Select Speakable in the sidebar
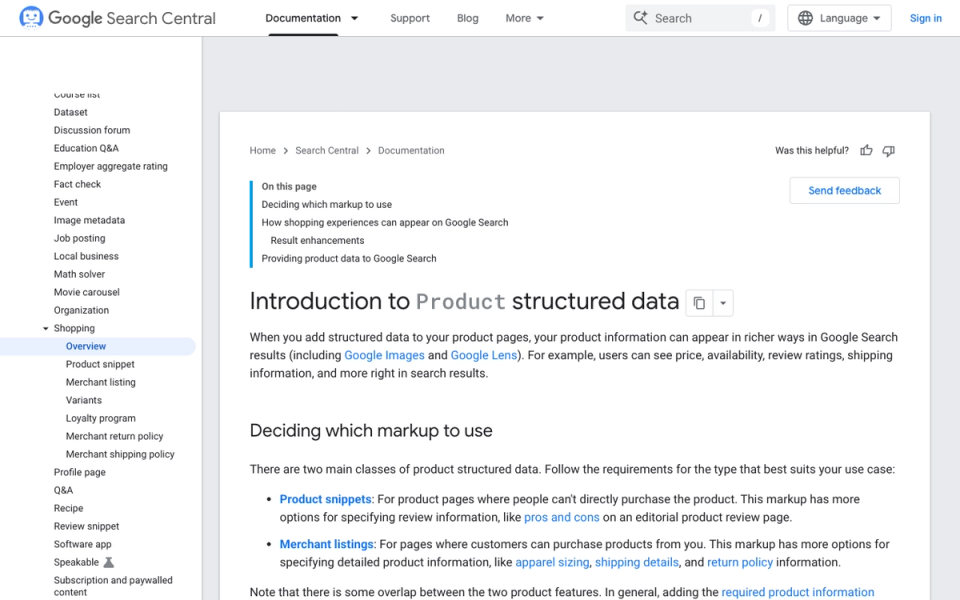 coord(76,562)
